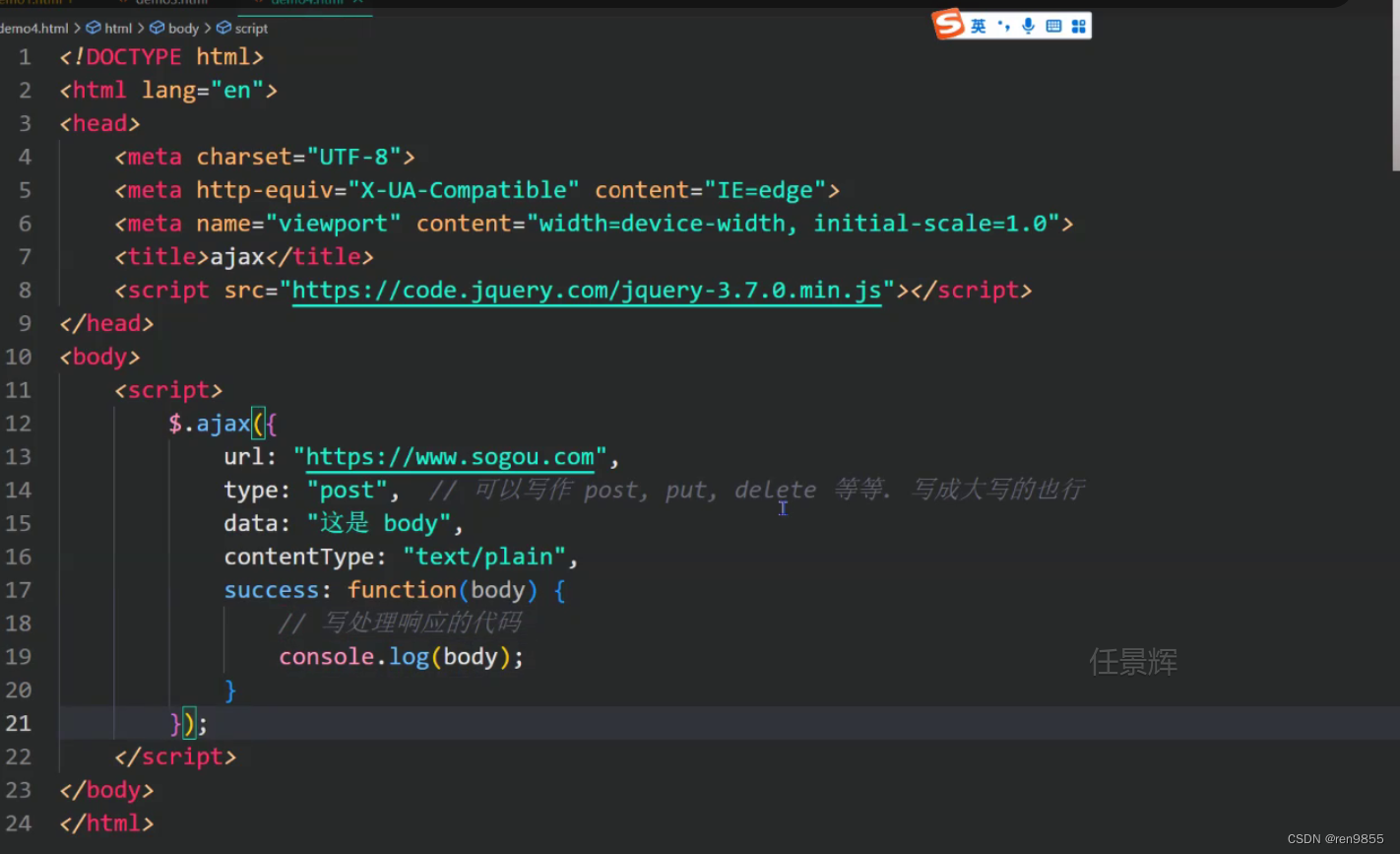Viewport: 1400px width, 854px height.
Task: Click the Sogou input method S logo
Action: pos(949,25)
